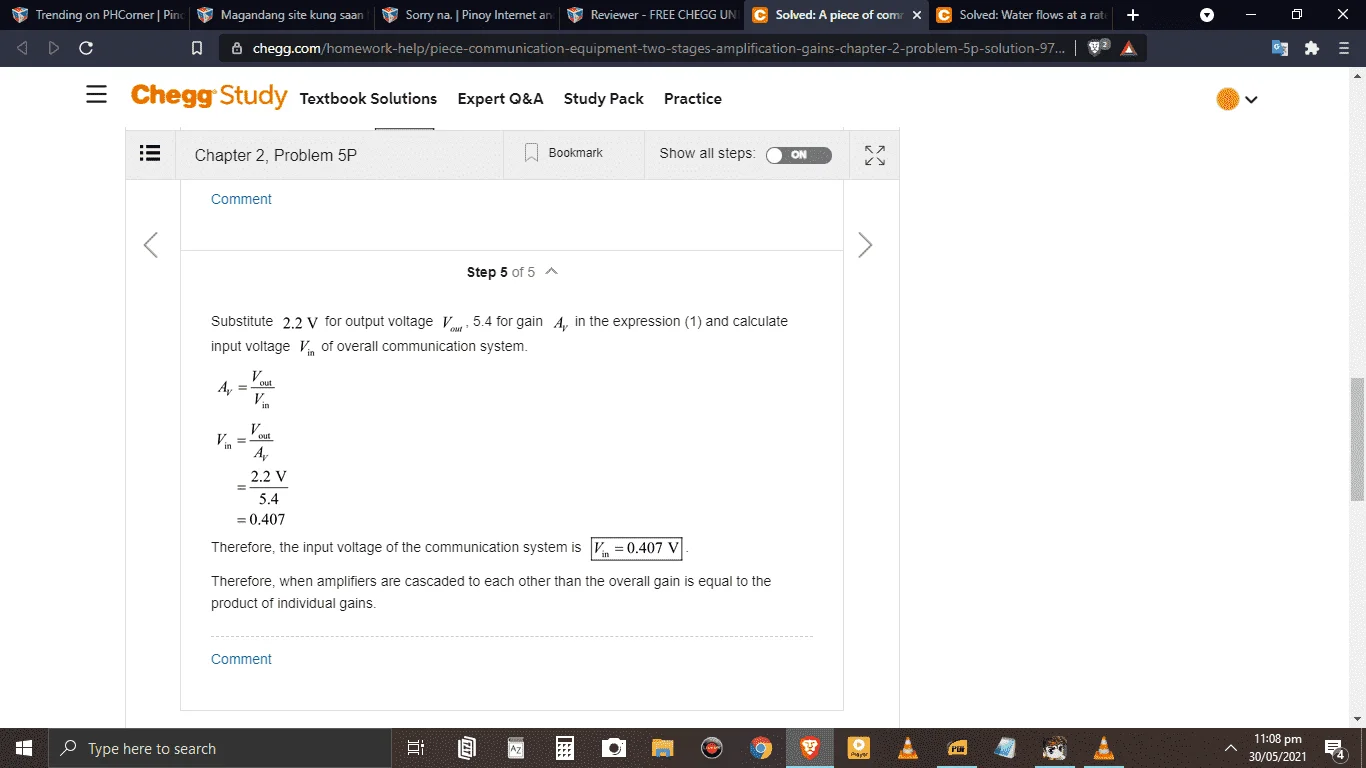
Task: Open the Windows Start menu
Action: point(24,748)
